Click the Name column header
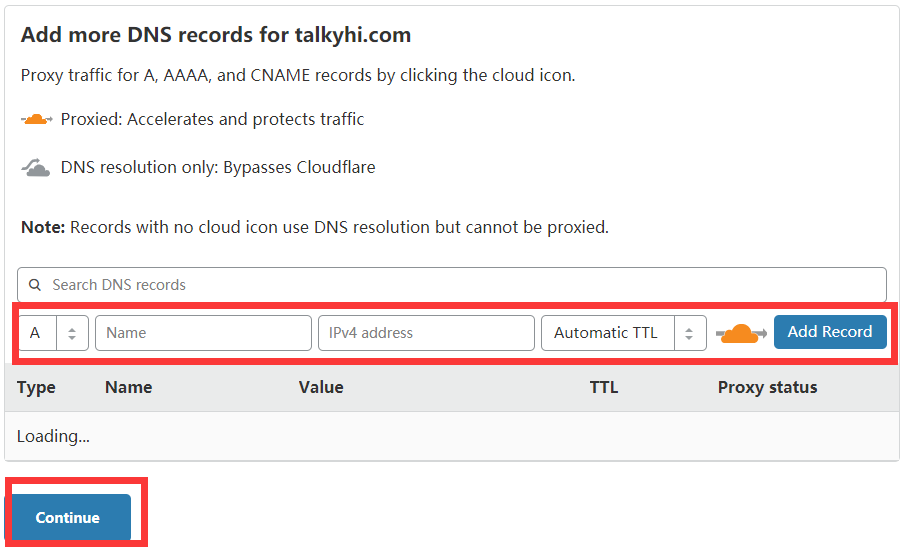 pyautogui.click(x=128, y=387)
